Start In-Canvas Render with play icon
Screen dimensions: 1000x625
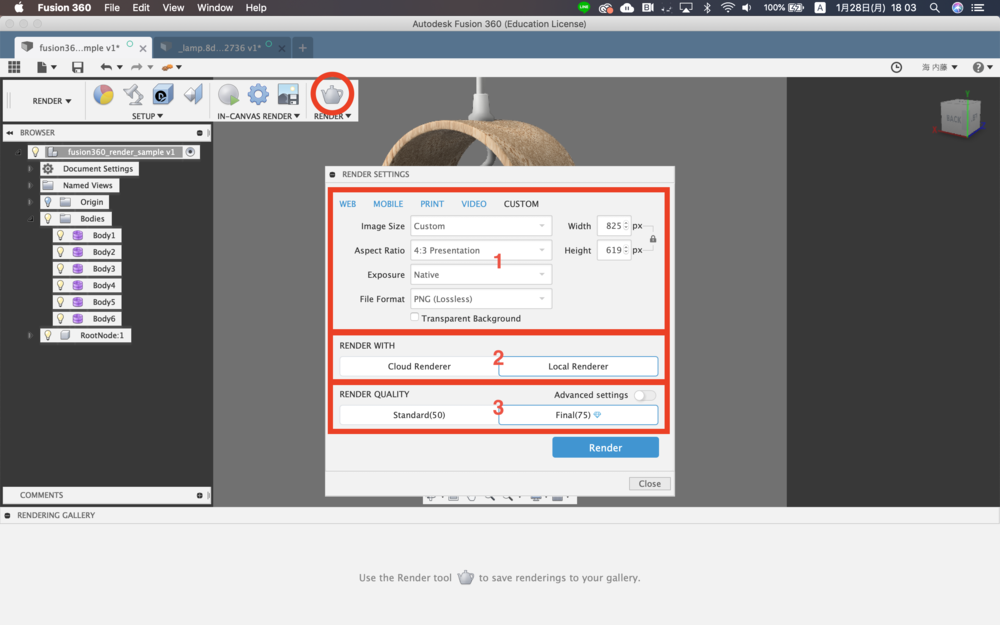coord(229,95)
